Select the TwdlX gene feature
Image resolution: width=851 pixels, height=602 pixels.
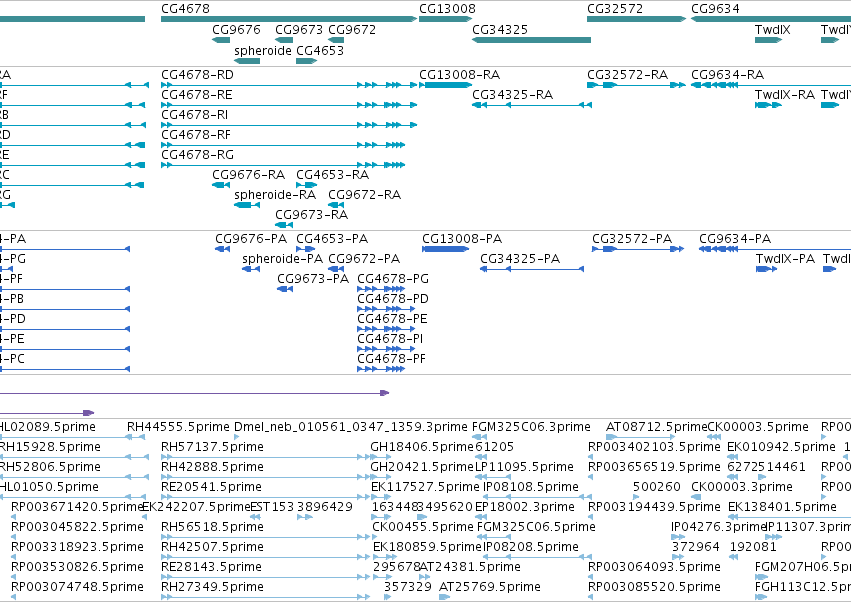(x=768, y=40)
